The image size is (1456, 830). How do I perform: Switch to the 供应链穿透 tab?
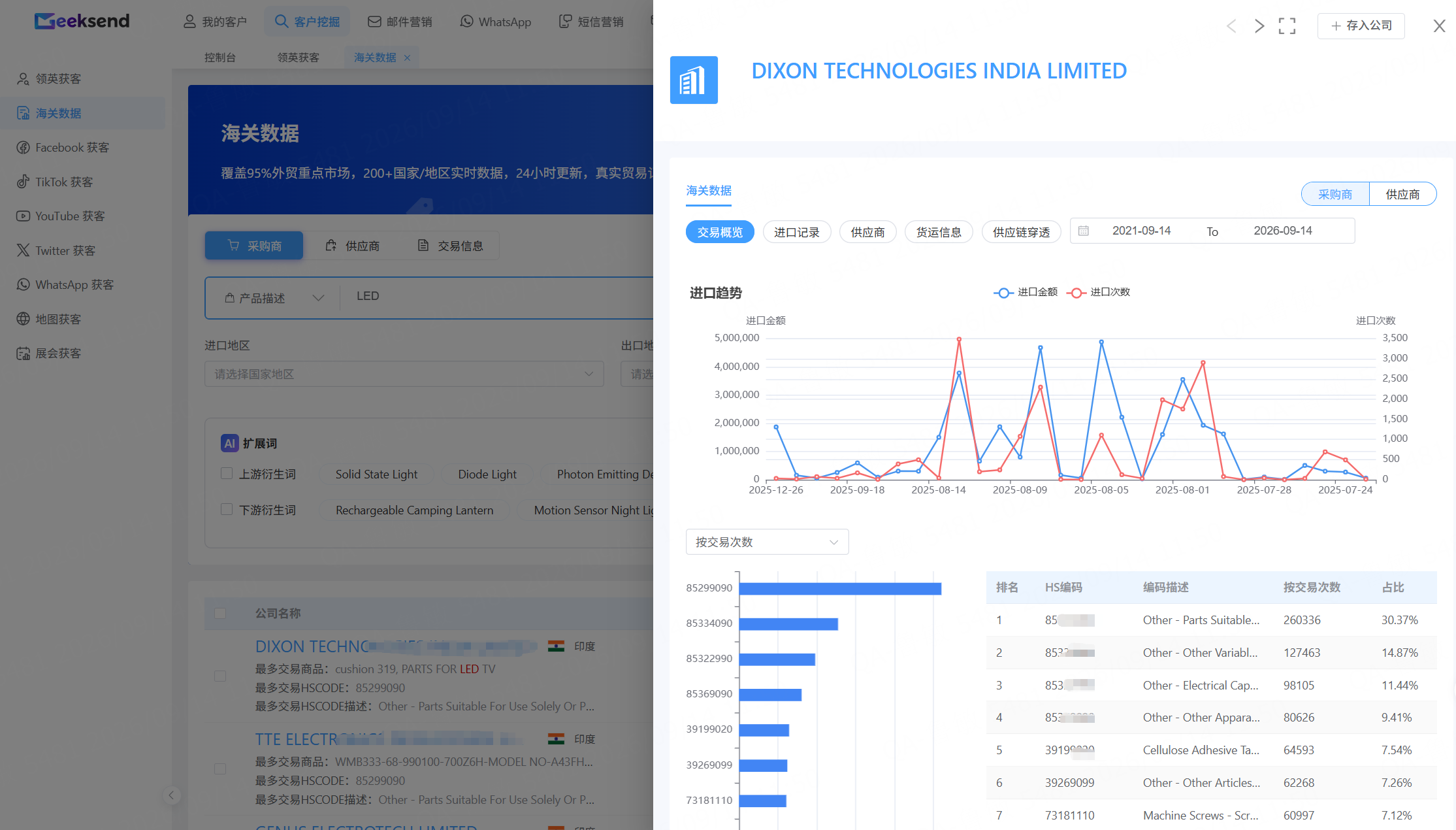click(x=1021, y=232)
